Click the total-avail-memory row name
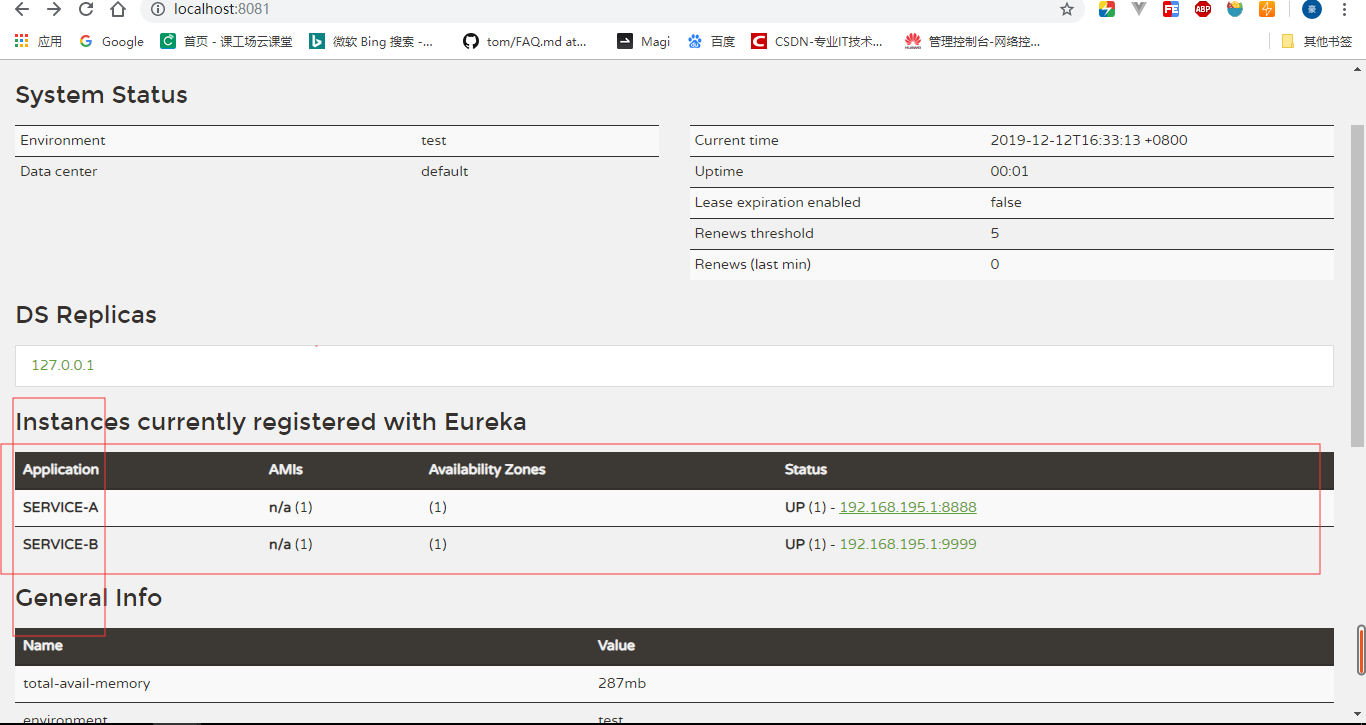1366x725 pixels. 87,684
